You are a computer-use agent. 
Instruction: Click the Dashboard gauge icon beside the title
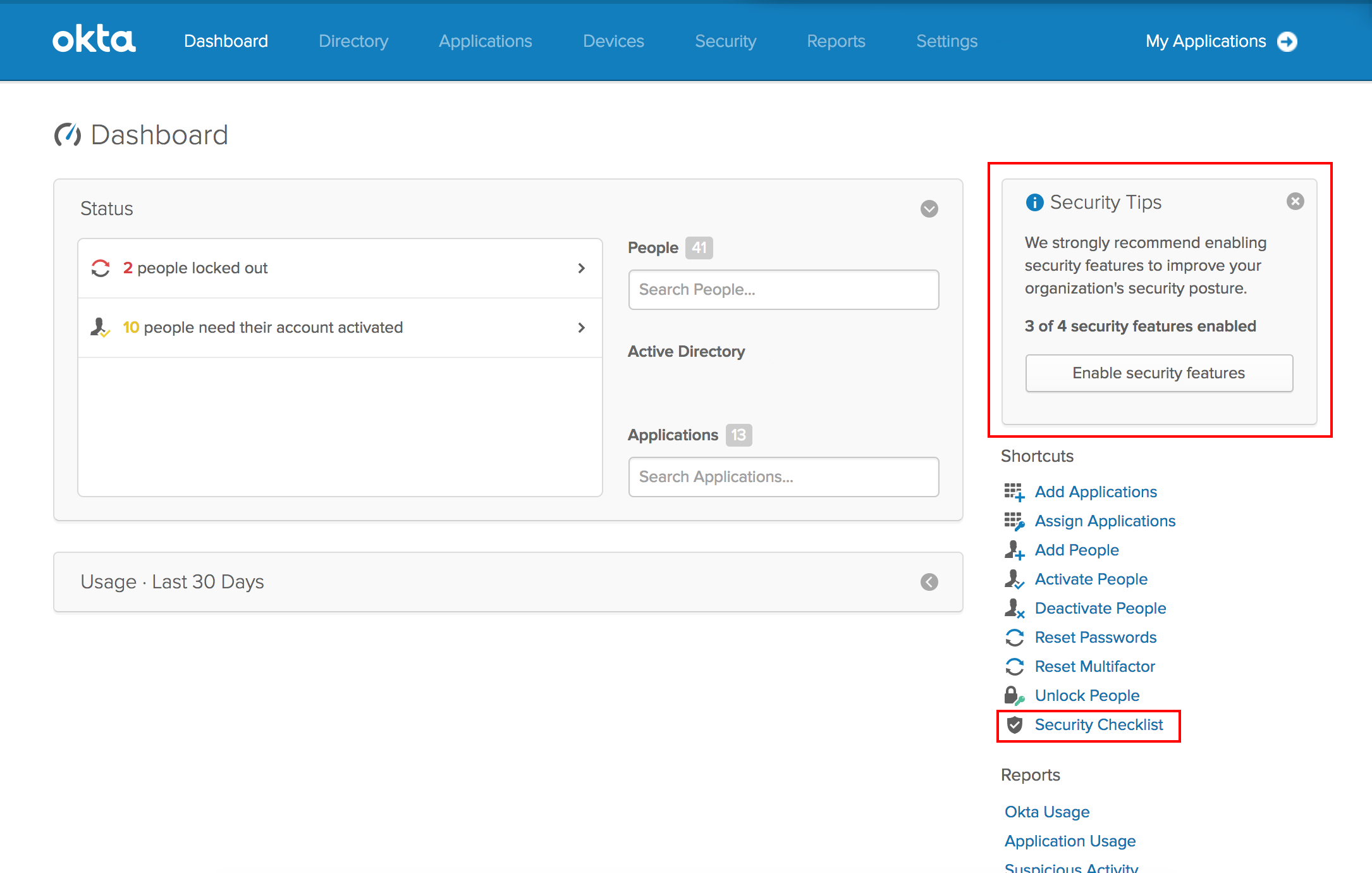point(67,135)
